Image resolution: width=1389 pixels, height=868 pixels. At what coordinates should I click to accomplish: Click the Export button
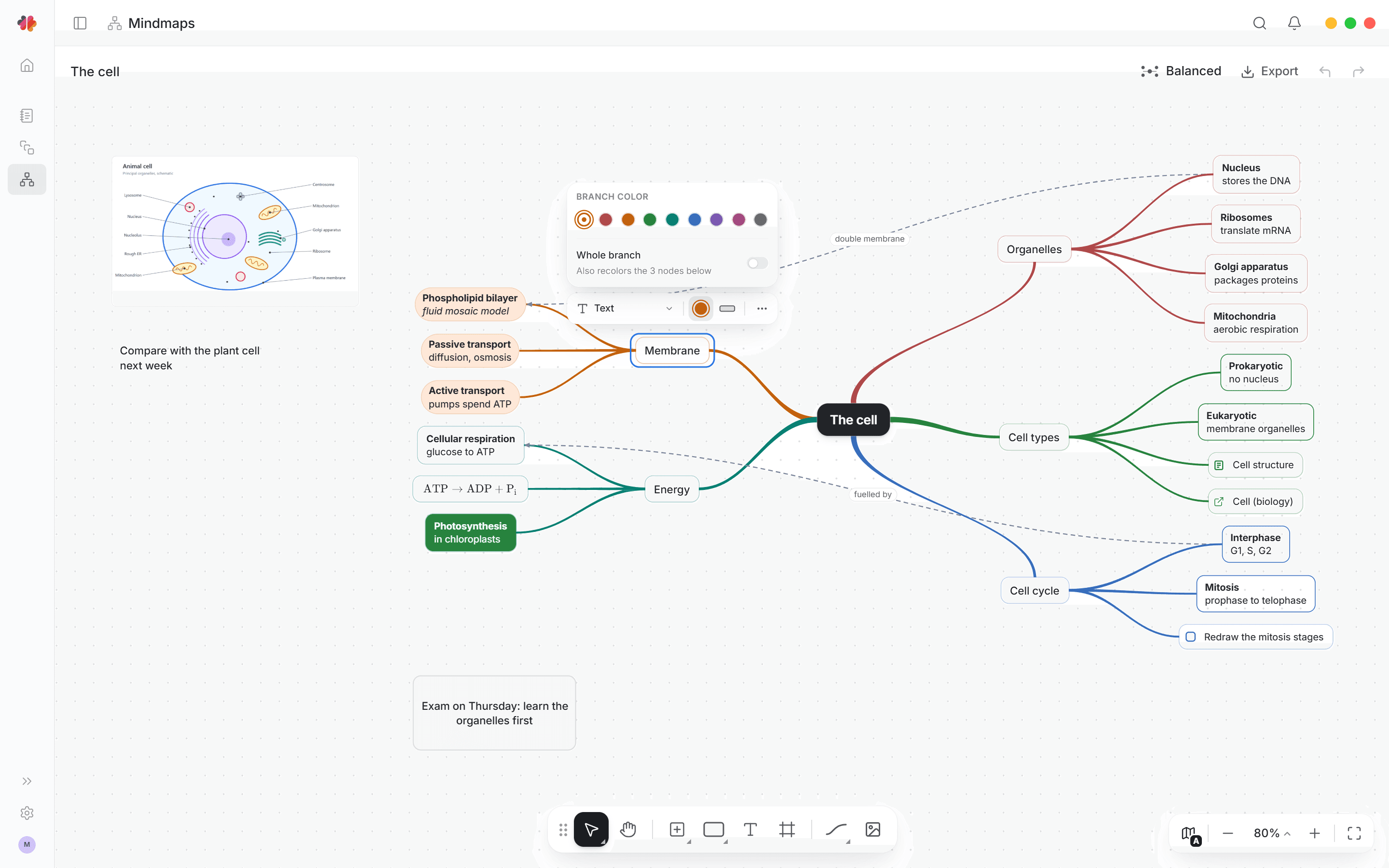pos(1269,71)
